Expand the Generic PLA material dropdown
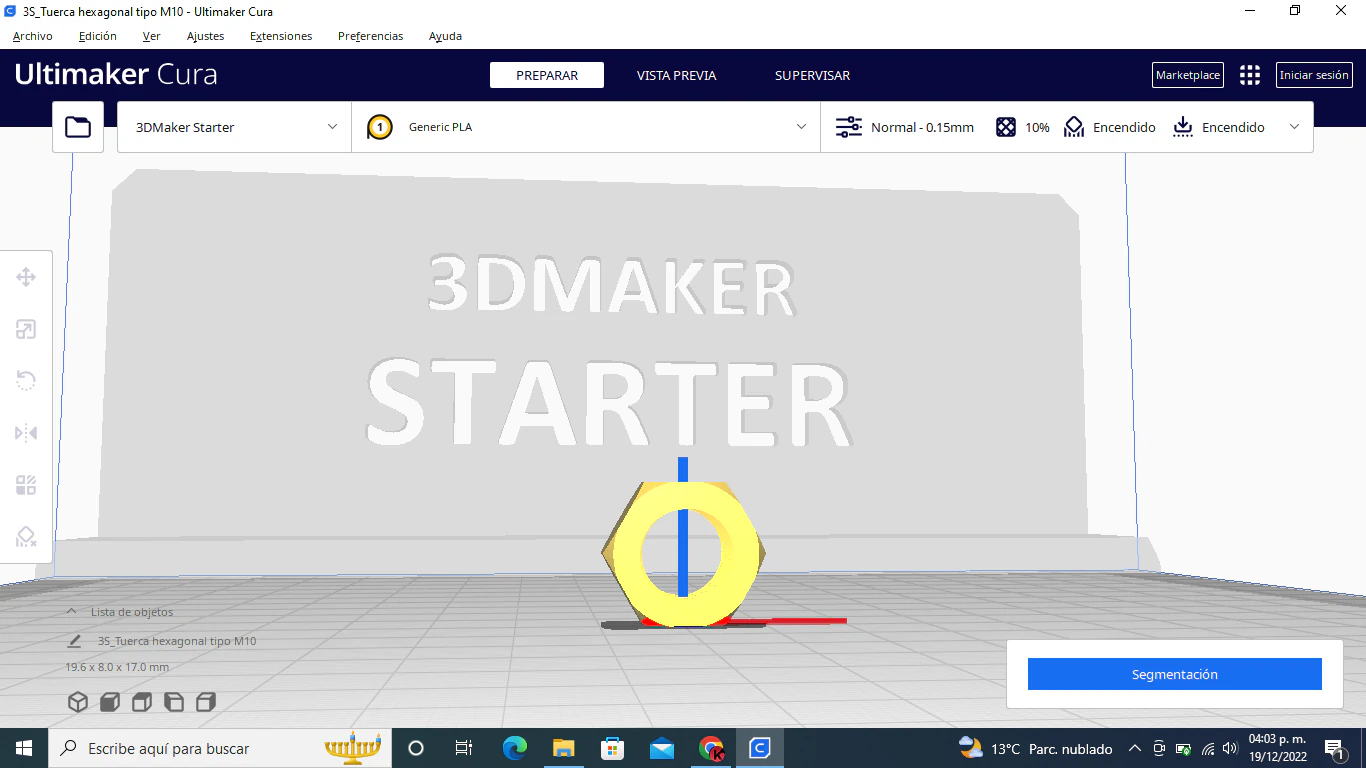The image size is (1366, 768). pos(586,127)
